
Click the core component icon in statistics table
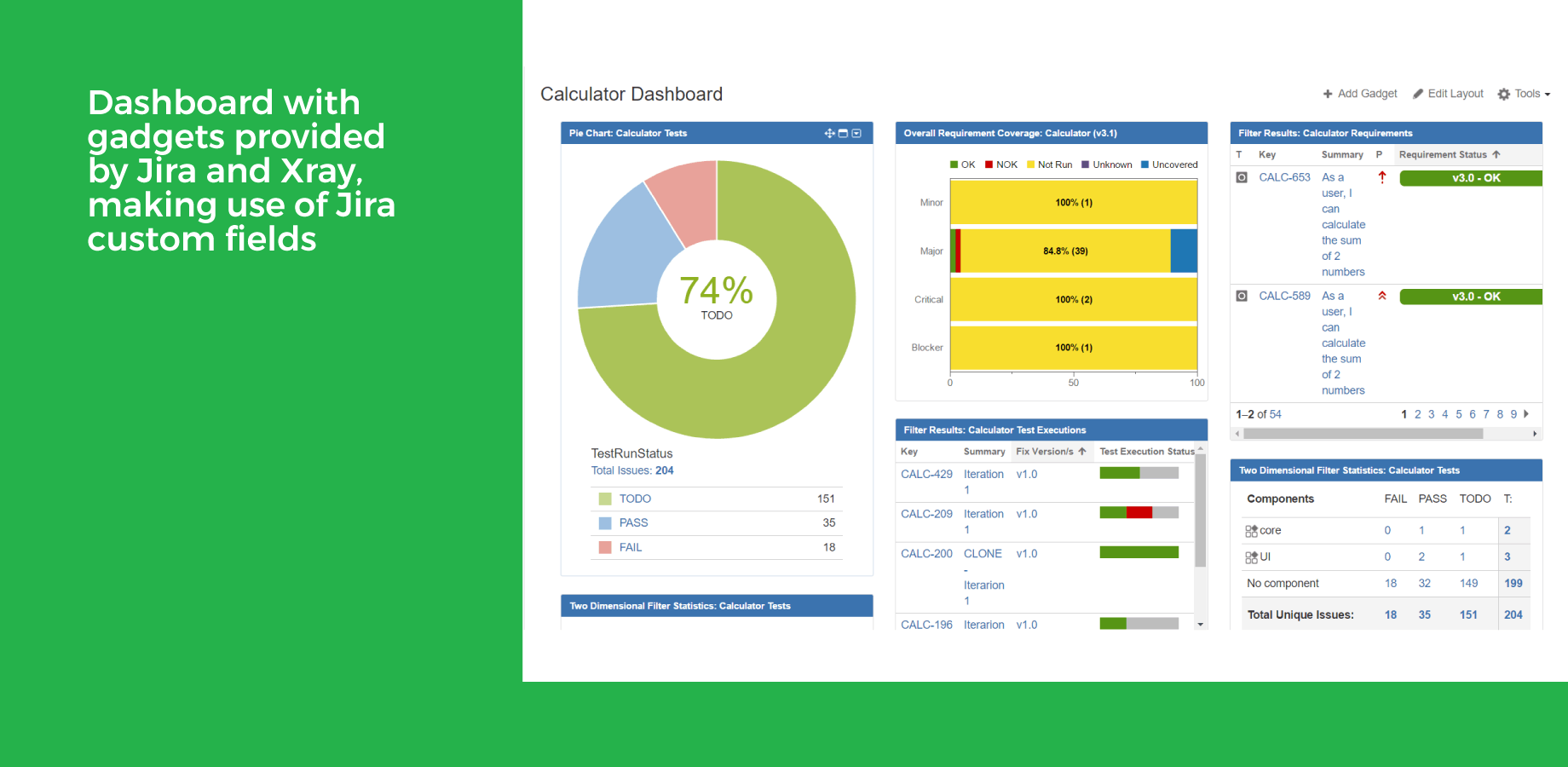coord(1249,530)
